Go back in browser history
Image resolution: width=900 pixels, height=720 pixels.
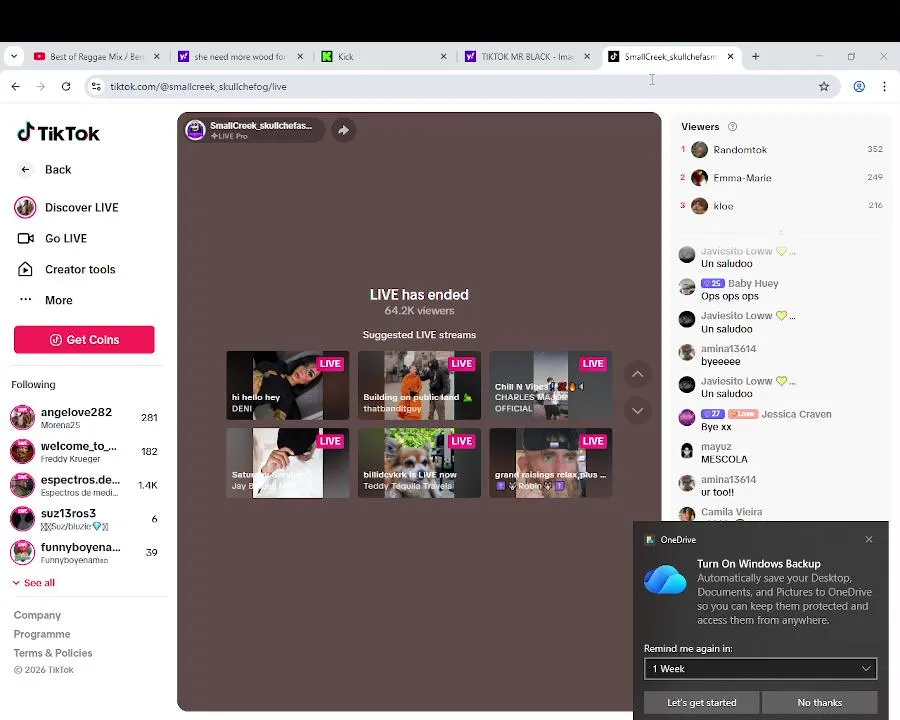(15, 87)
